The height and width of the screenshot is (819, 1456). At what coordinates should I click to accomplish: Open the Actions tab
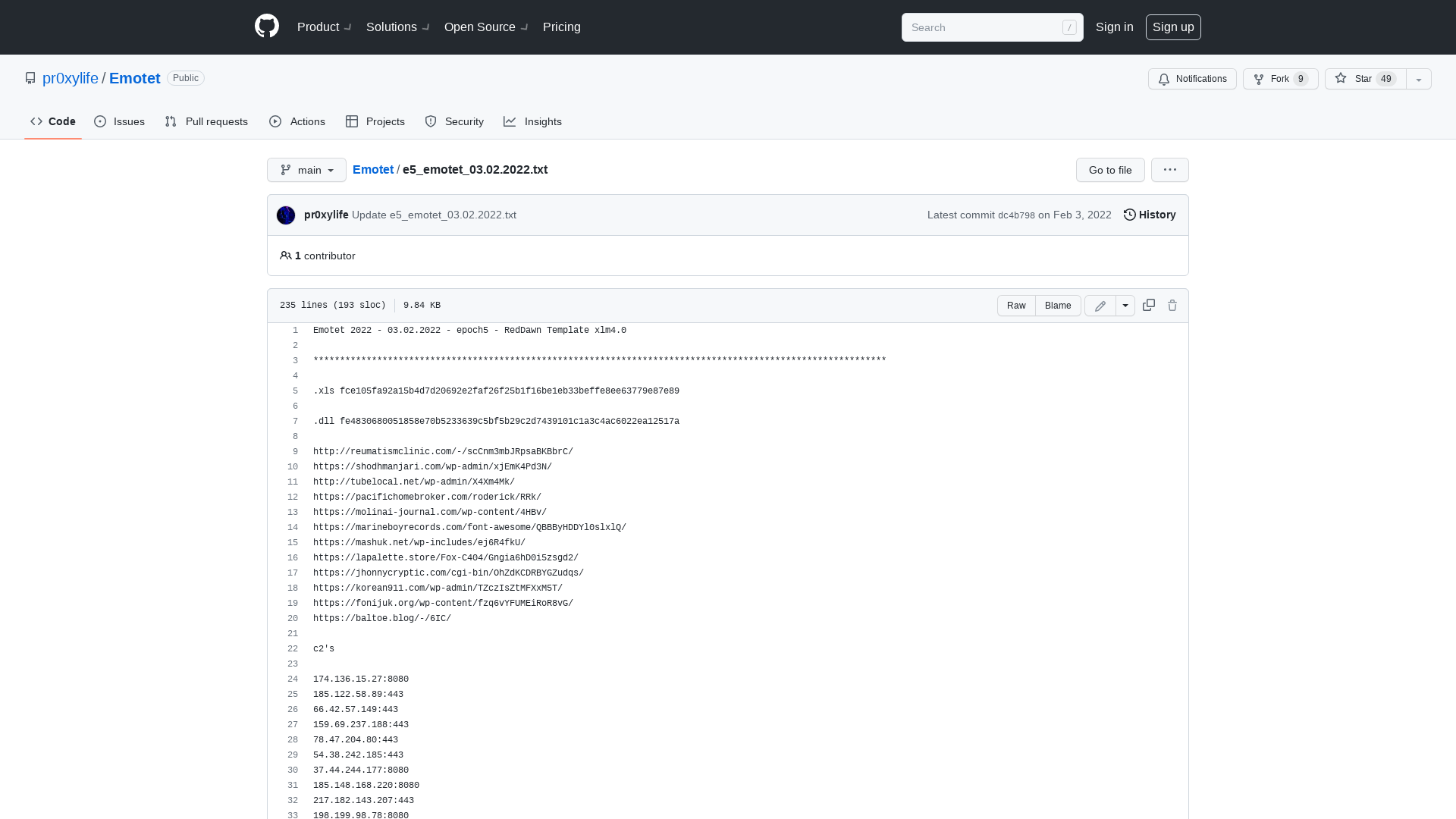click(297, 121)
